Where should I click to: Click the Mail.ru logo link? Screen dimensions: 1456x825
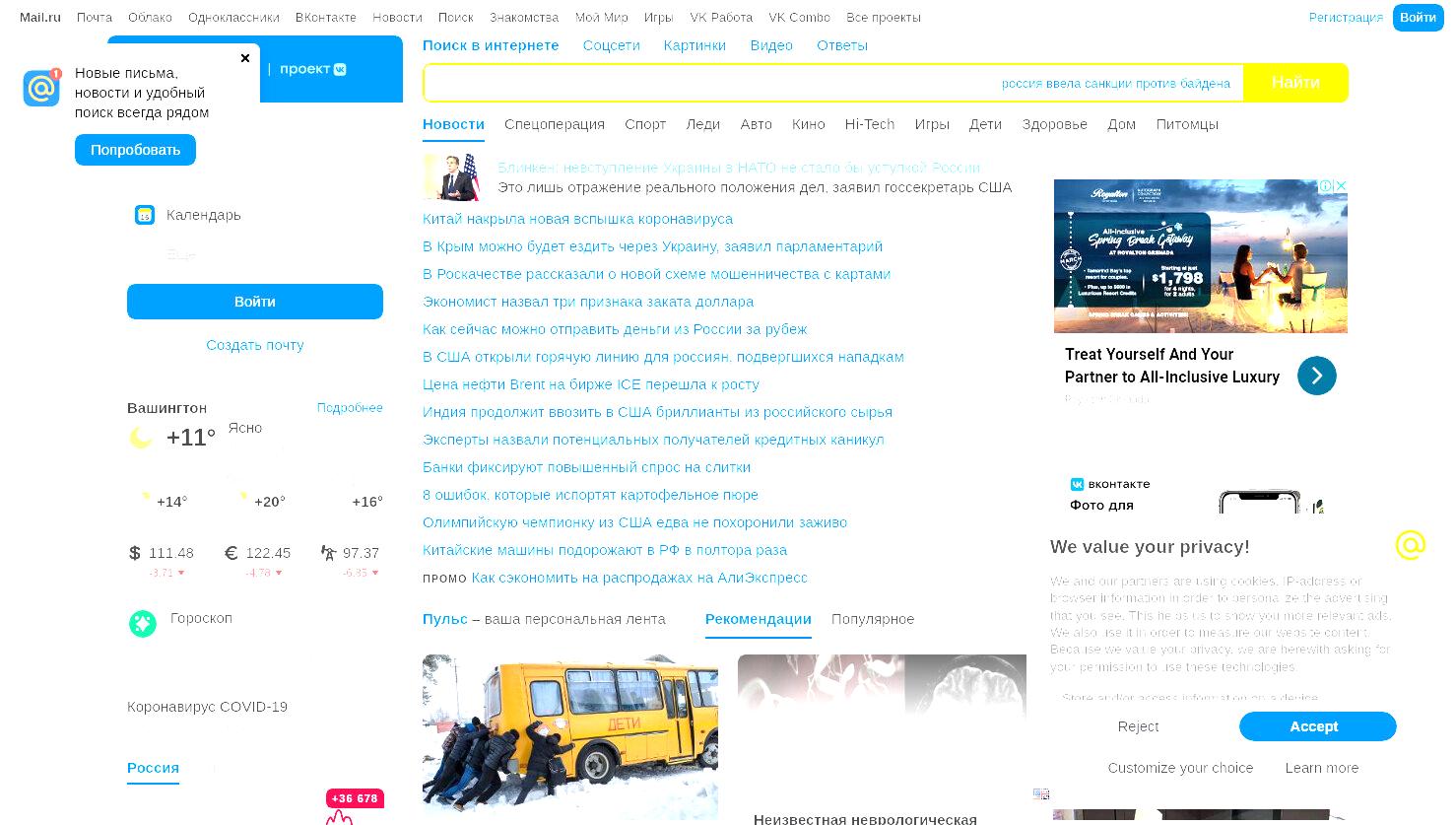40,18
